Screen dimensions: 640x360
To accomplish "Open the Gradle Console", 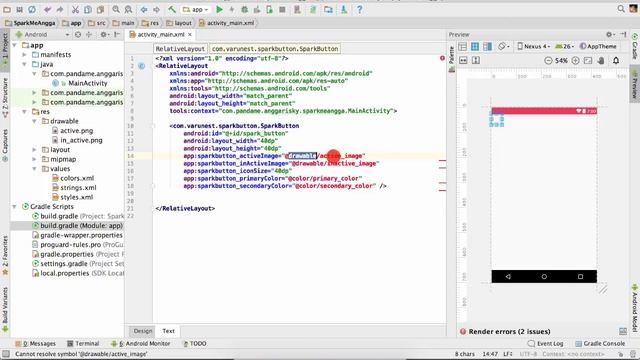I will (600, 344).
